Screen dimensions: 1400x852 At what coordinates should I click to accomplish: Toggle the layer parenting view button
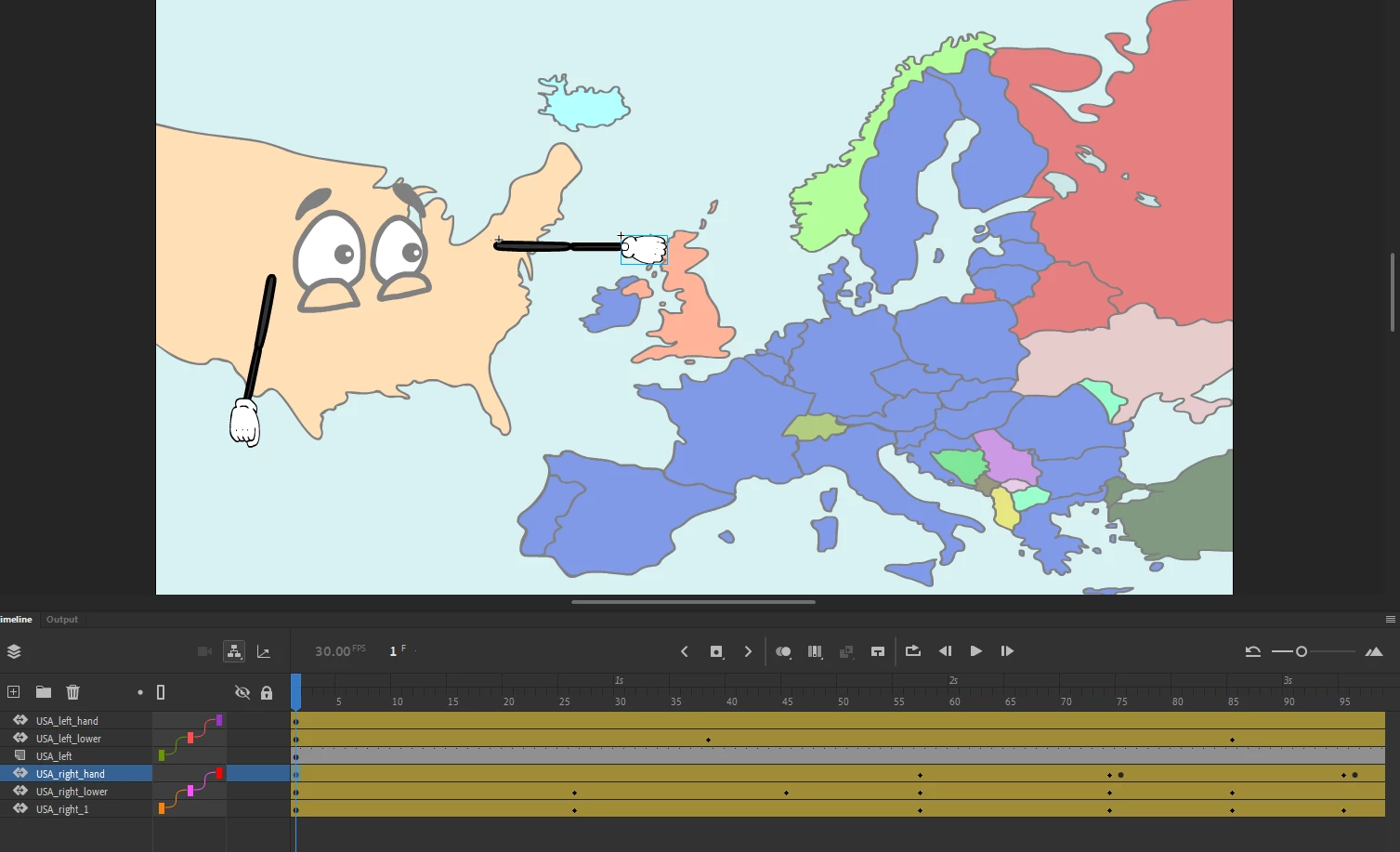pos(234,651)
